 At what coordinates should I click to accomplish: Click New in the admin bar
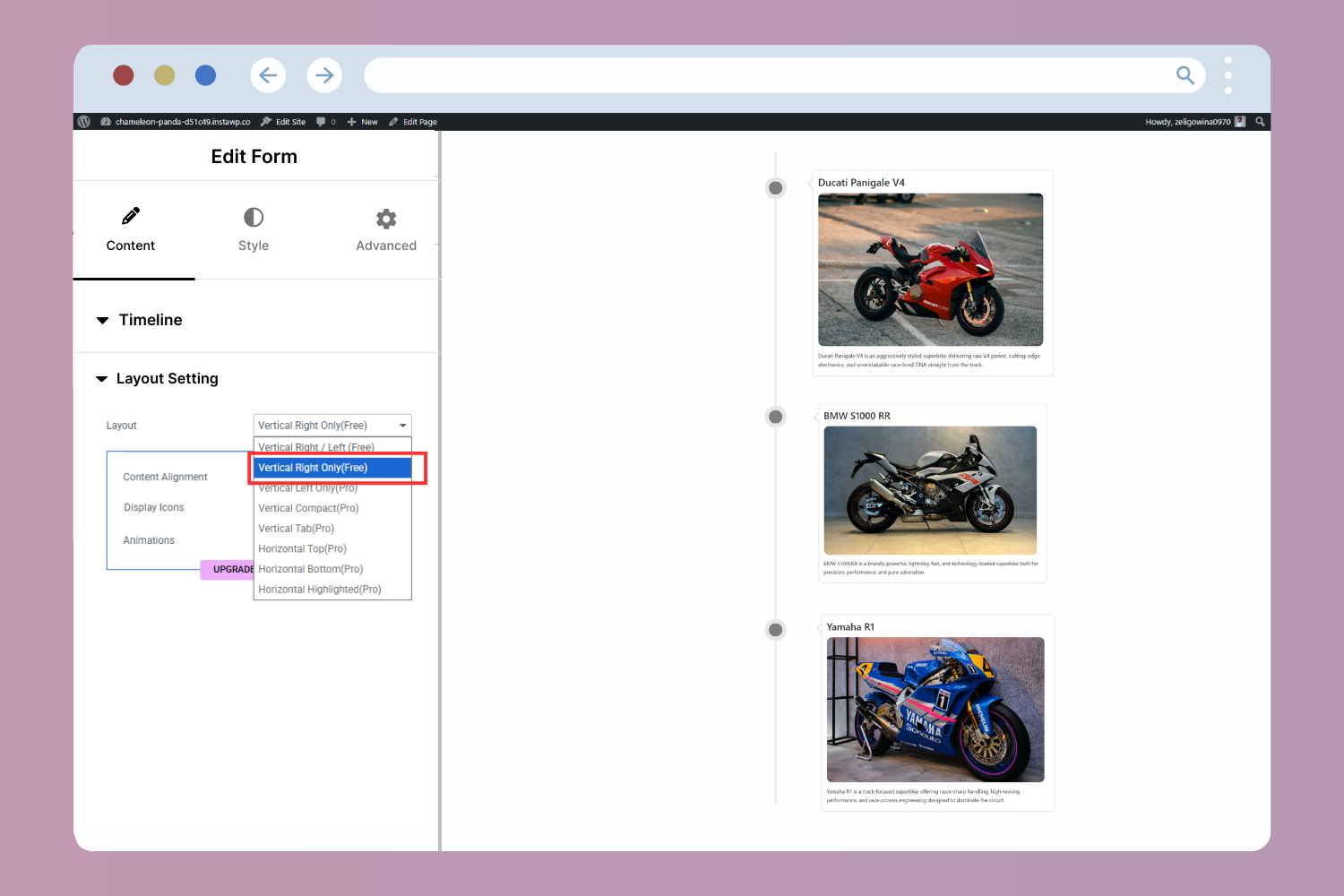(x=363, y=122)
